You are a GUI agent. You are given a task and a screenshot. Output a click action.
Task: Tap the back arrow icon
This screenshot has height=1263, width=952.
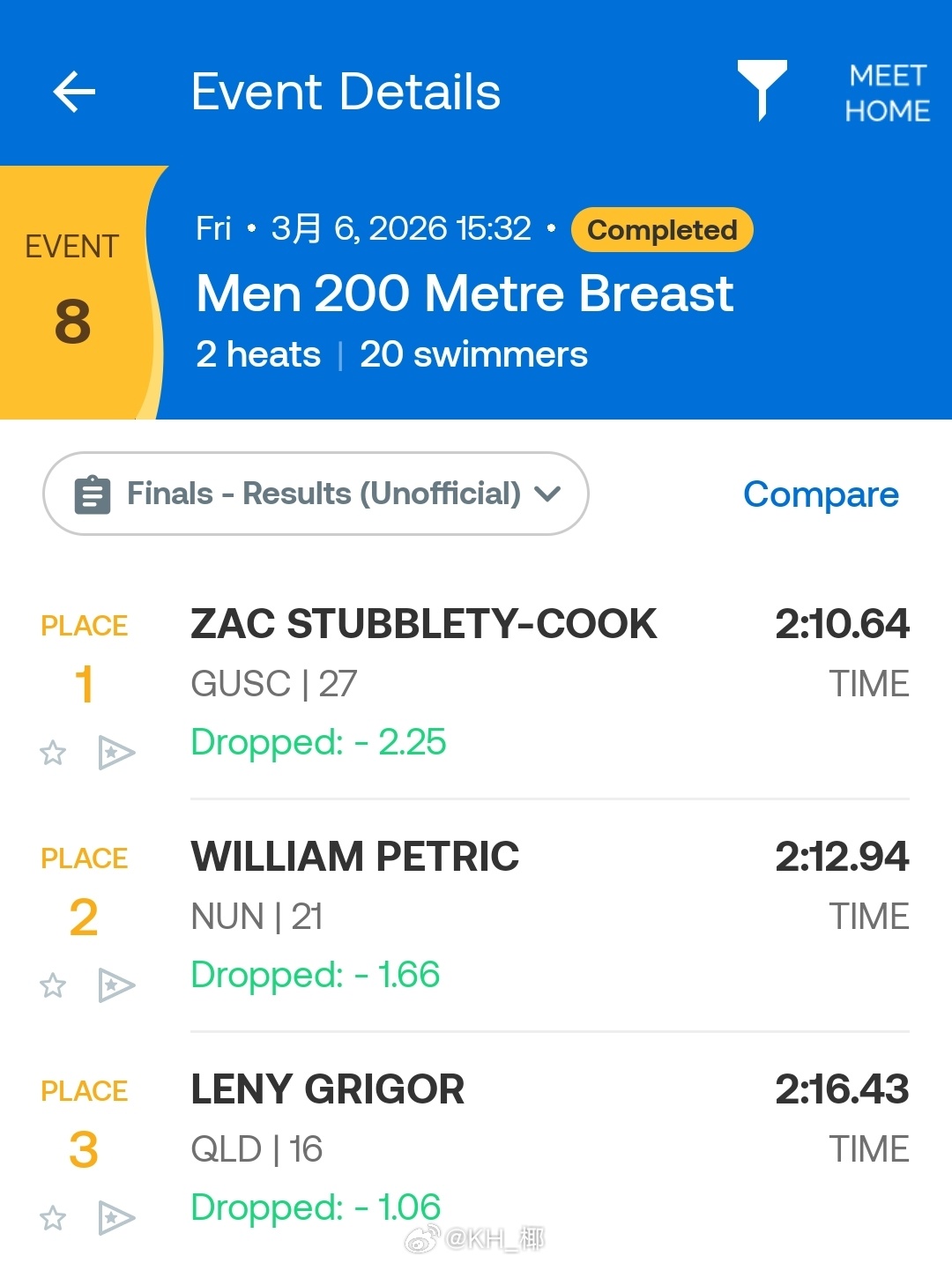coord(74,92)
